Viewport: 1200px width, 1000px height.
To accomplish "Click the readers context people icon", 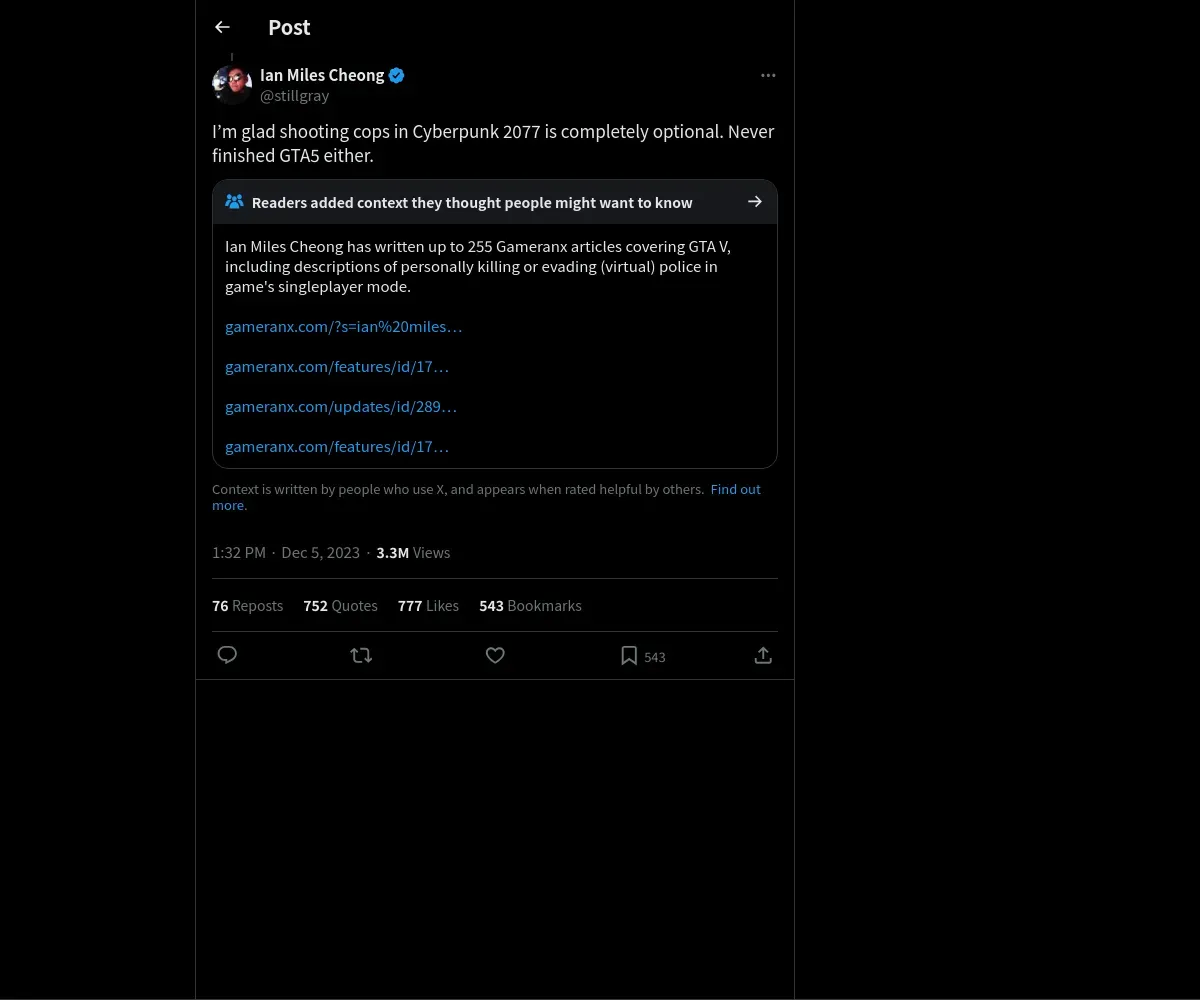I will (234, 202).
